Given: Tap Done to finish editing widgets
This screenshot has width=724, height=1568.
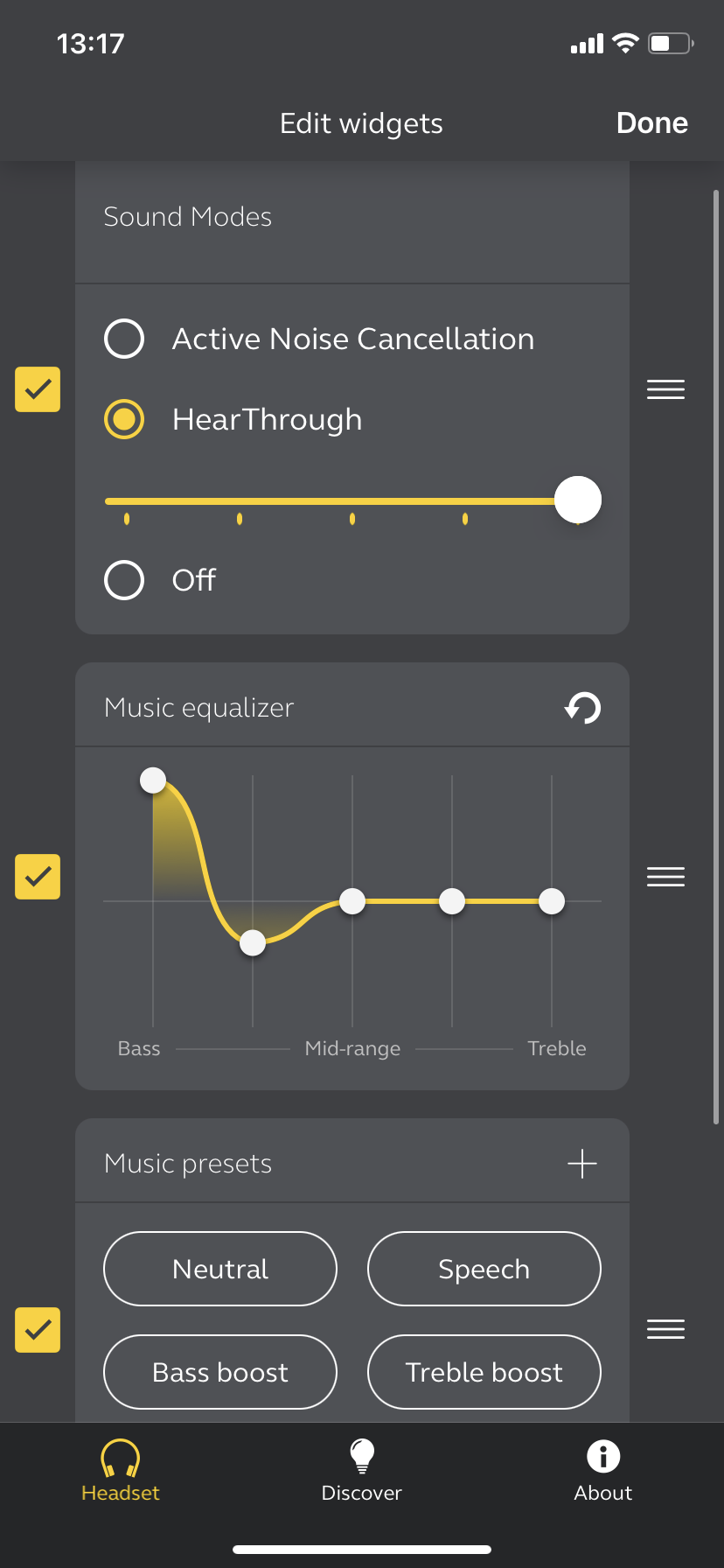Looking at the screenshot, I should point(651,123).
